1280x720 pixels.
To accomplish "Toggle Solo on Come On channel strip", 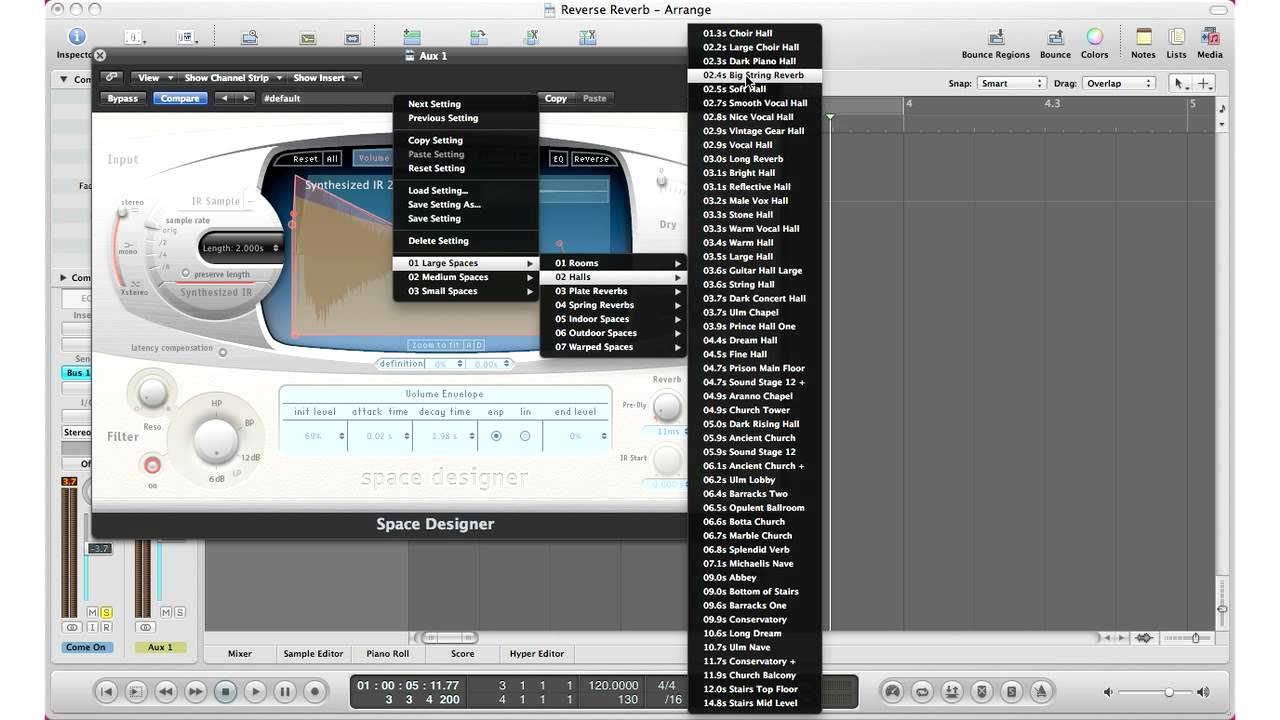I will (106, 612).
